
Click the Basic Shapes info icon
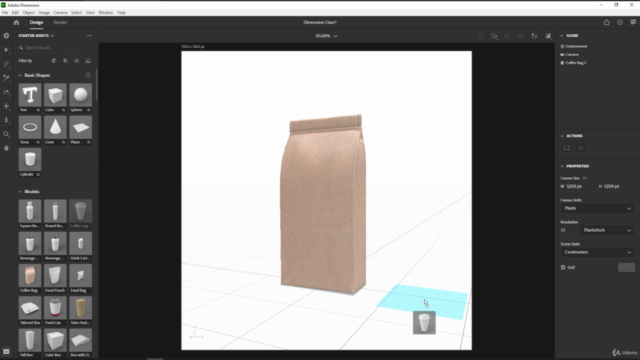tap(88, 75)
